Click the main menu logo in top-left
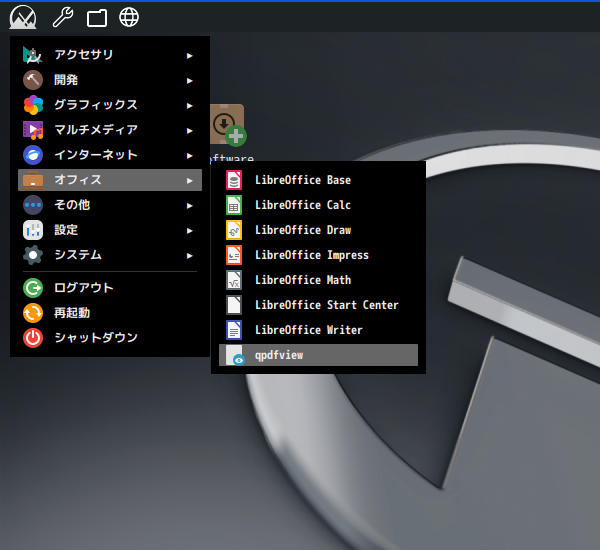 click(x=22, y=17)
